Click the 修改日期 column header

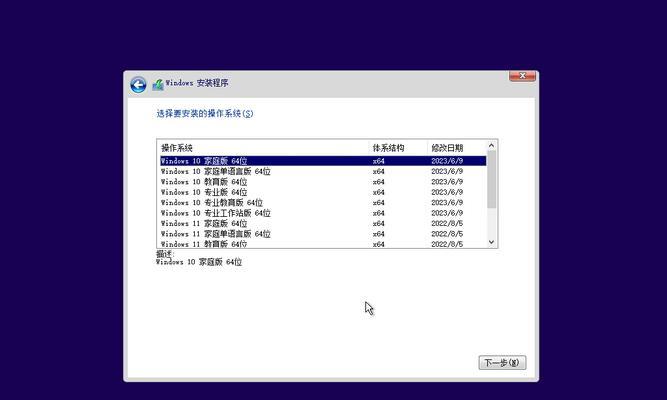pyautogui.click(x=457, y=148)
